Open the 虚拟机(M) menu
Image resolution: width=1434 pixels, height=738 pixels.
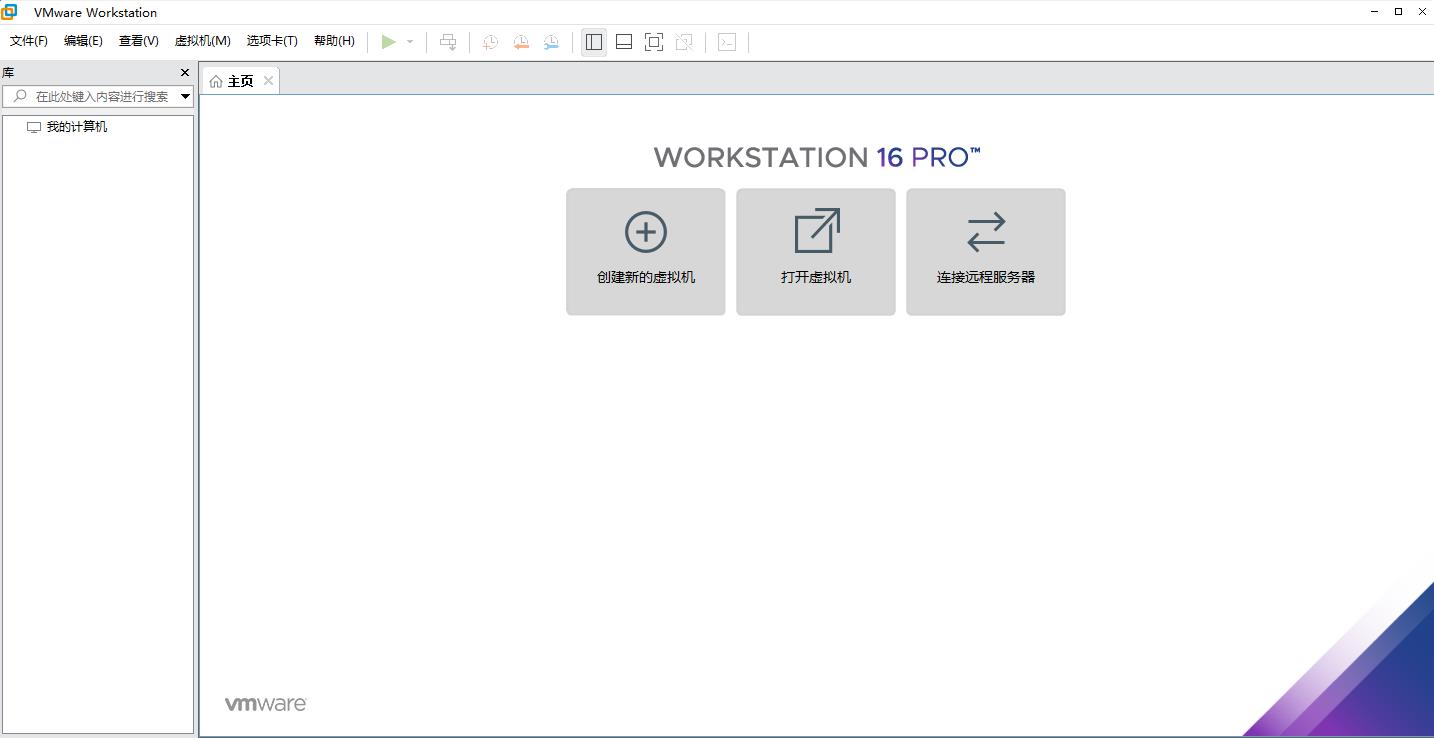pos(202,41)
